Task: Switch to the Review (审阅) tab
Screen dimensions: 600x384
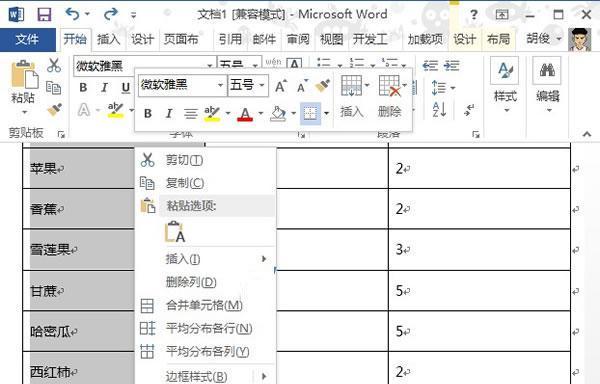Action: [298, 39]
